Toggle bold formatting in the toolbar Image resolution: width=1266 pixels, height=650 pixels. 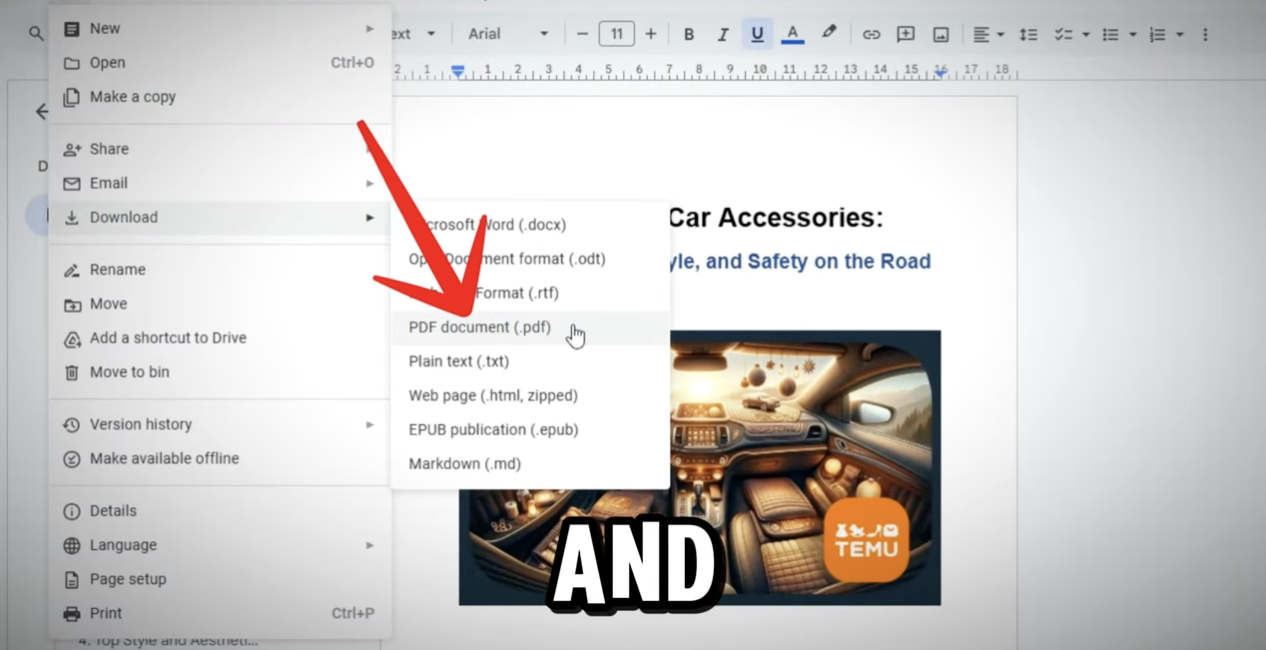click(689, 34)
